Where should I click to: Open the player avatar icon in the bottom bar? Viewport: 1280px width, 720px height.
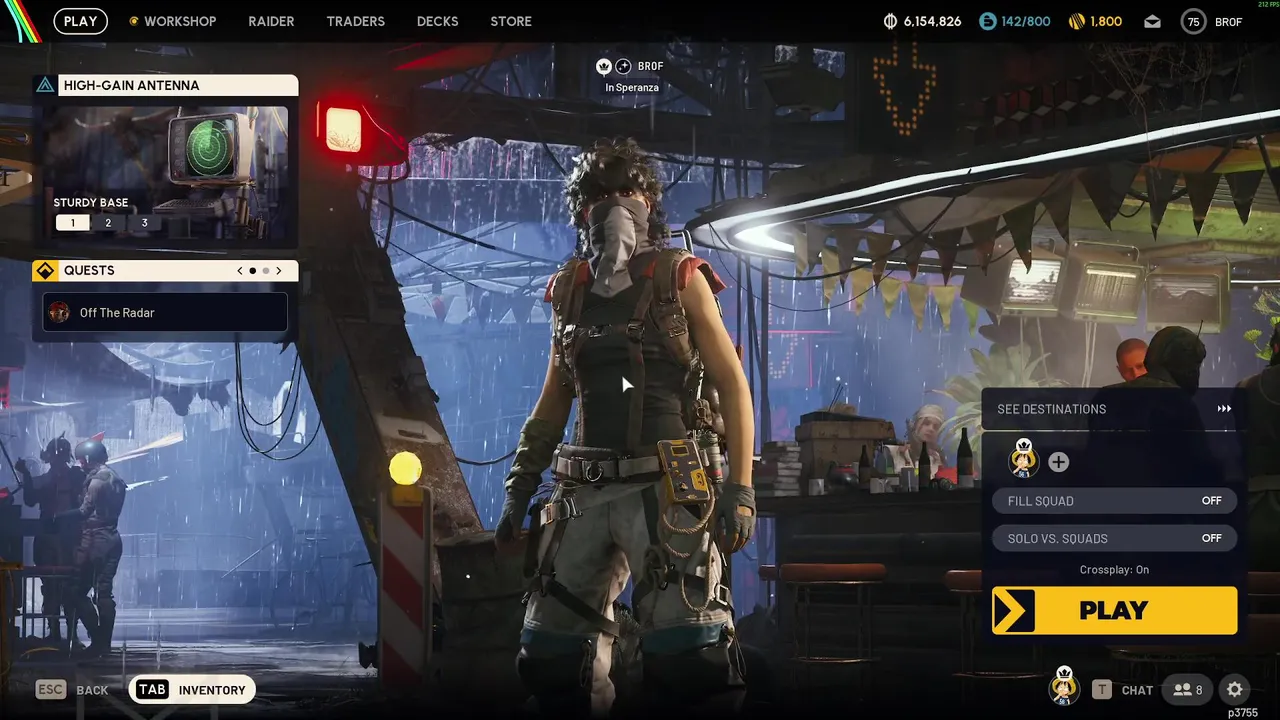pyautogui.click(x=1064, y=687)
